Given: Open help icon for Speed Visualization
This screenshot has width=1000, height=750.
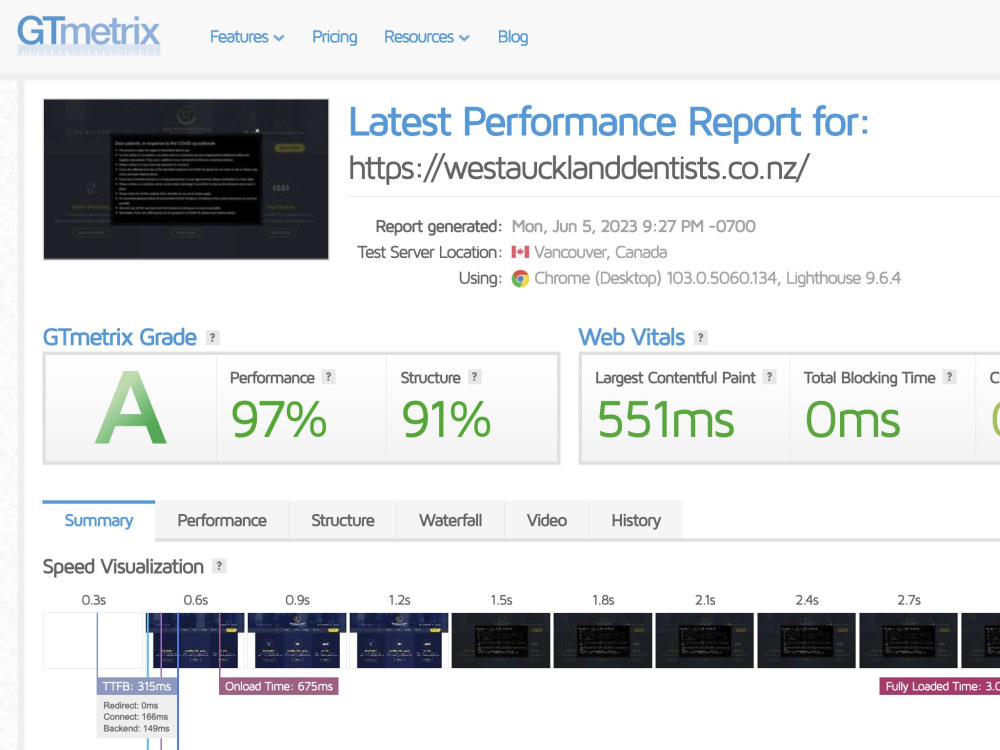Looking at the screenshot, I should (219, 566).
